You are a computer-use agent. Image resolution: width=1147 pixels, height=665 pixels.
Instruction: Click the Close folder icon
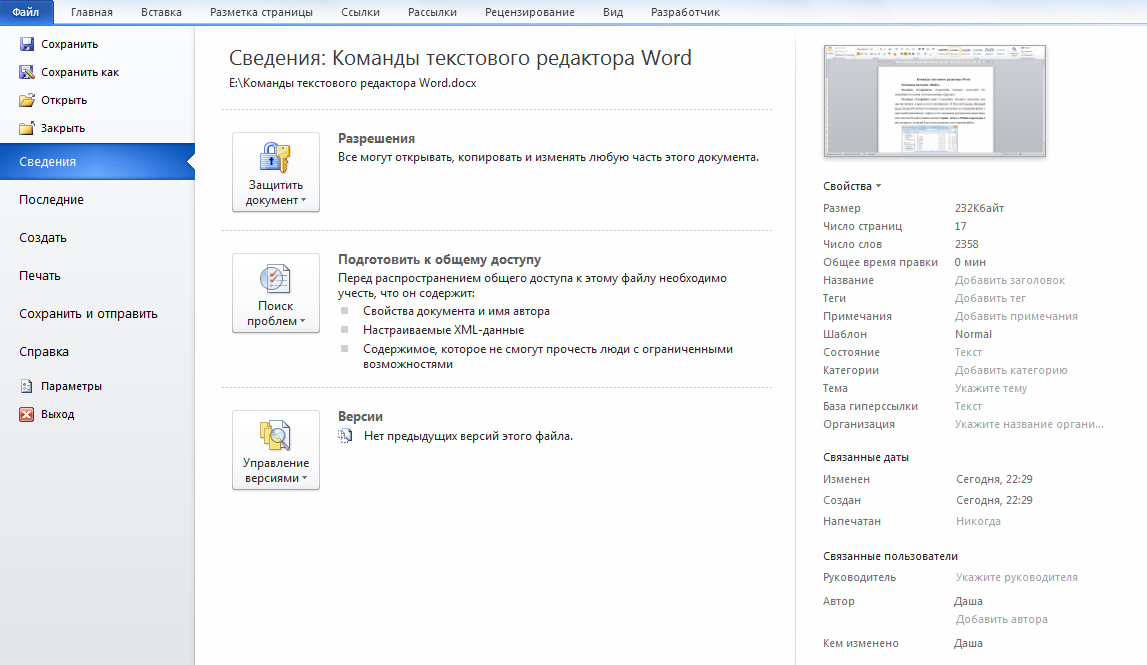coord(26,128)
